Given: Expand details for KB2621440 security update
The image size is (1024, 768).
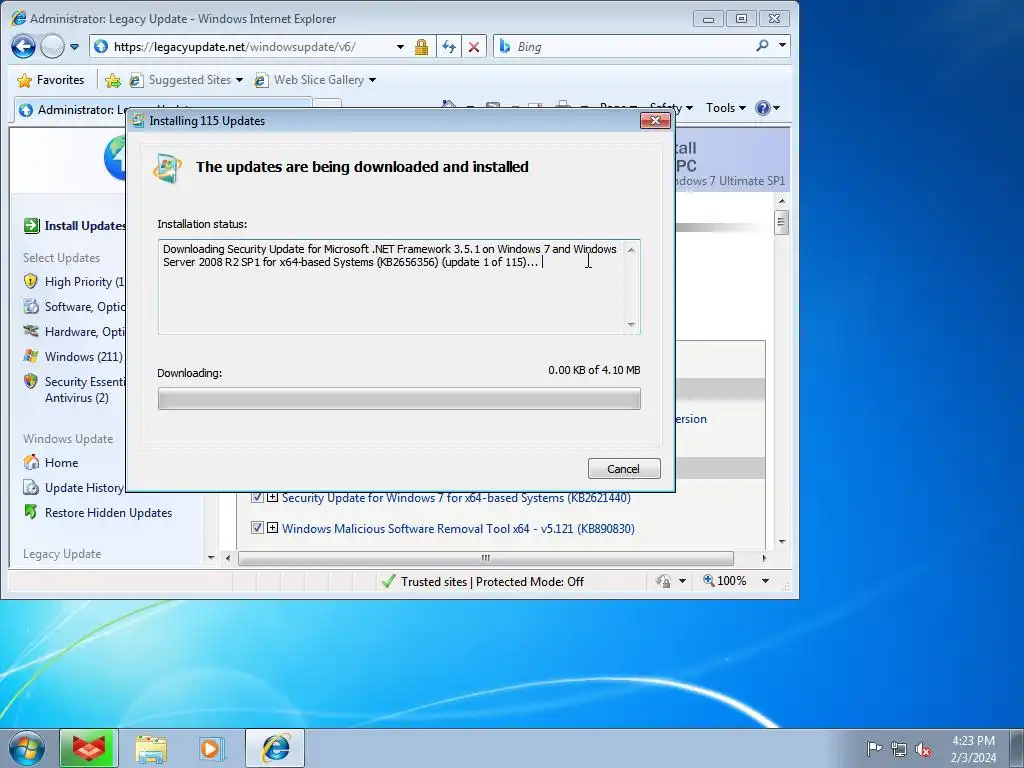Looking at the screenshot, I should point(272,497).
